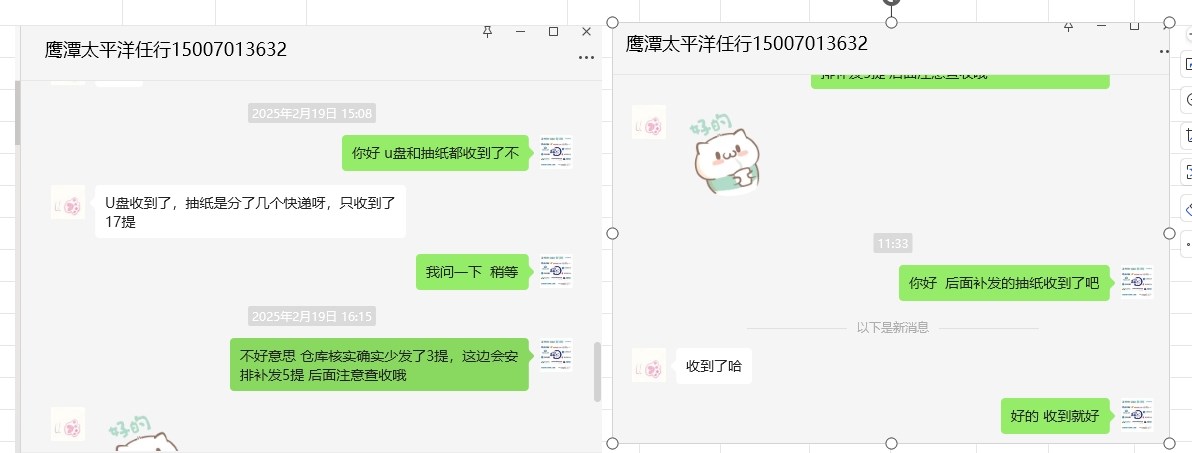
Task: Click the bottom-right resize handle of selected picture
Action: pos(1170,443)
